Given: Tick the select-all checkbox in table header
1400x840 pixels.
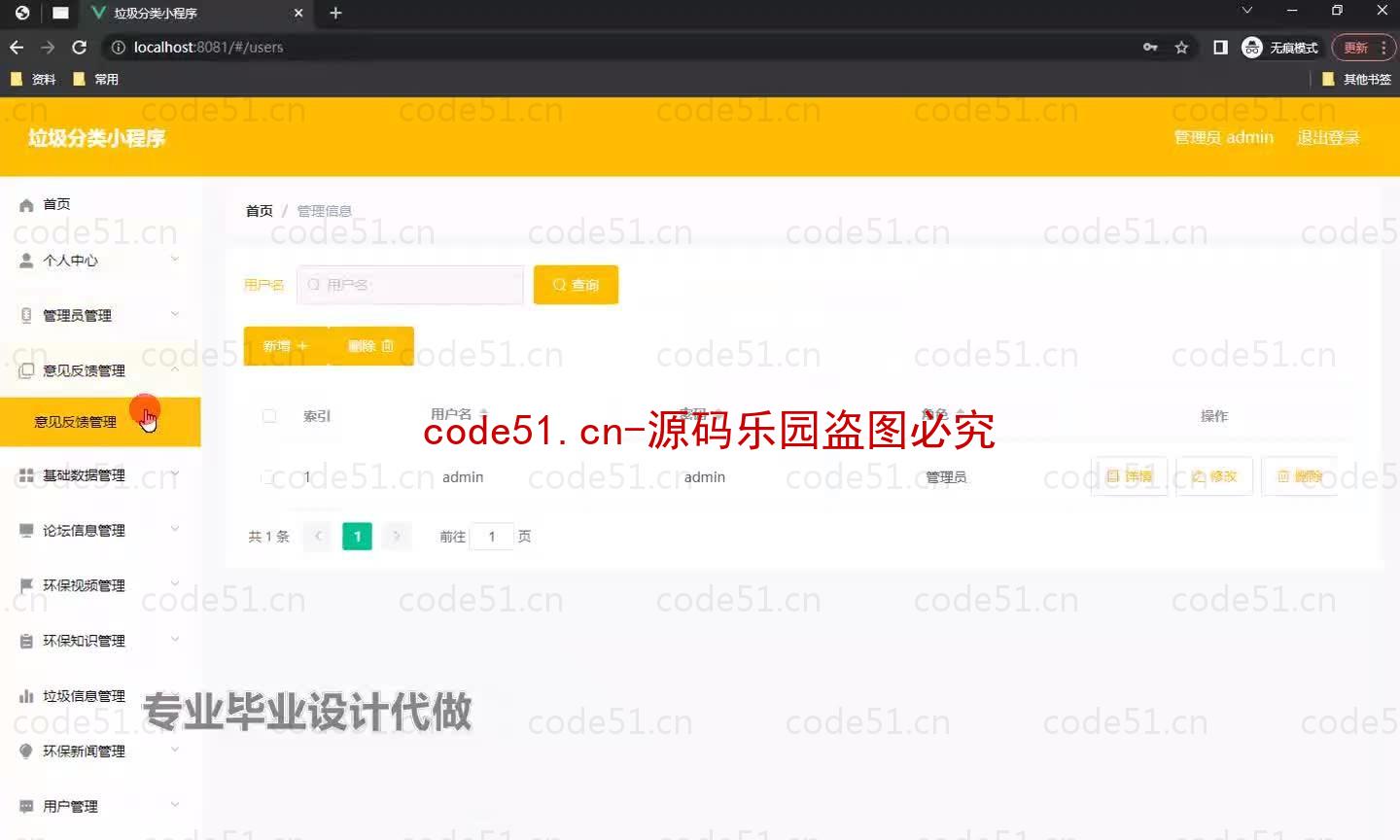Looking at the screenshot, I should (x=269, y=416).
